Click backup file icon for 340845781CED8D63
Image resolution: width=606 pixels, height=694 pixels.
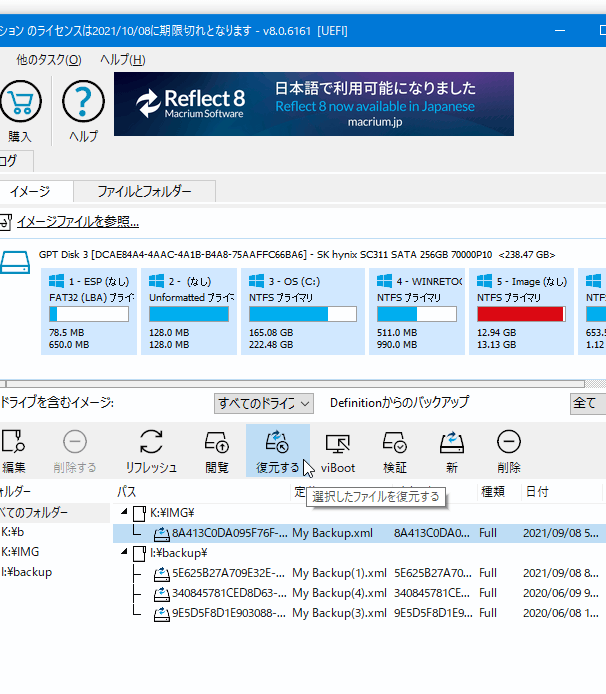coord(162,594)
